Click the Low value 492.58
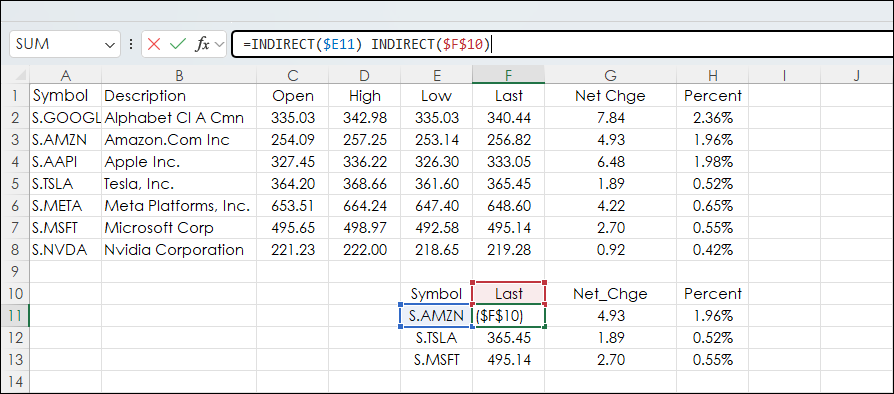Screen dimensions: 894x394 pos(436,228)
